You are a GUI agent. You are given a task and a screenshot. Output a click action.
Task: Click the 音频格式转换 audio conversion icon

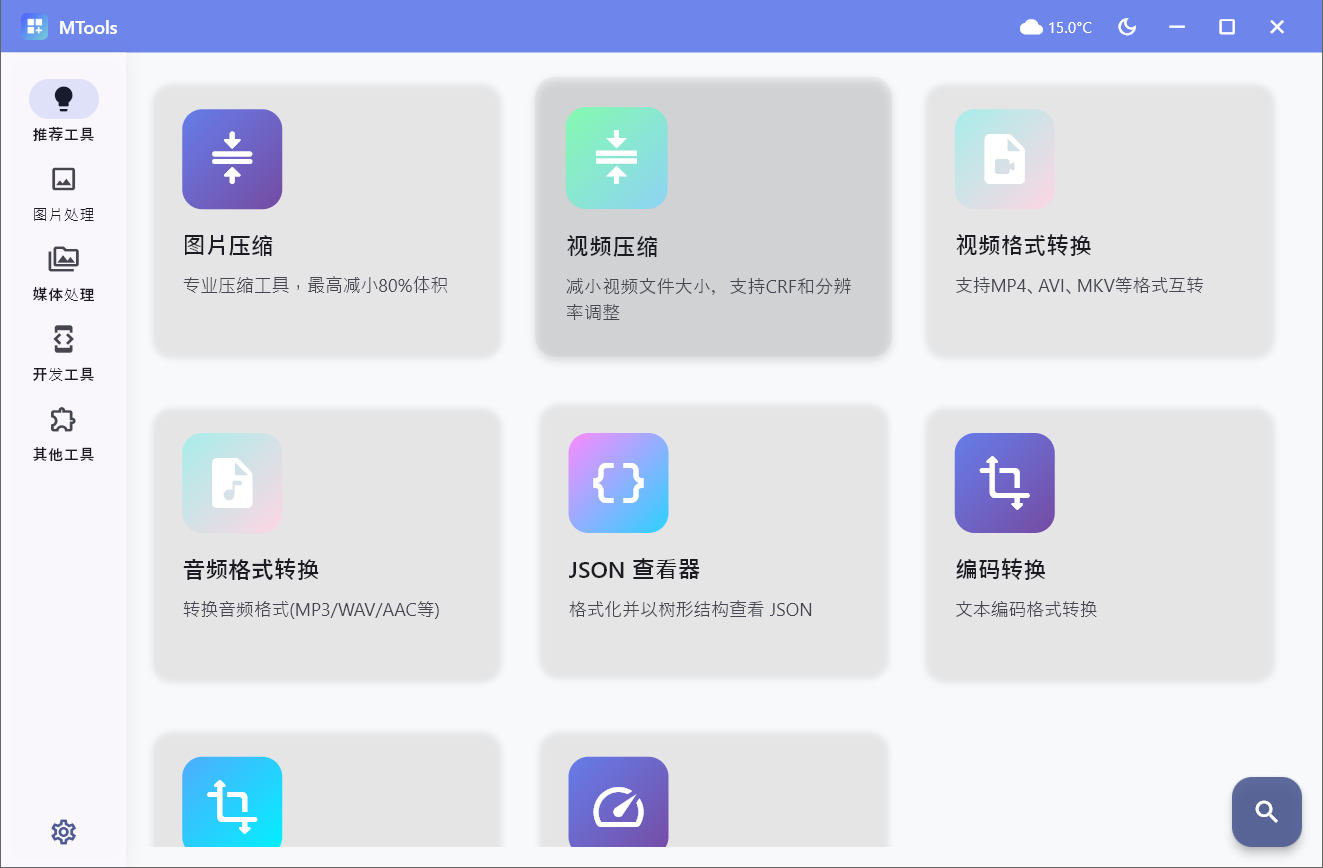click(232, 483)
